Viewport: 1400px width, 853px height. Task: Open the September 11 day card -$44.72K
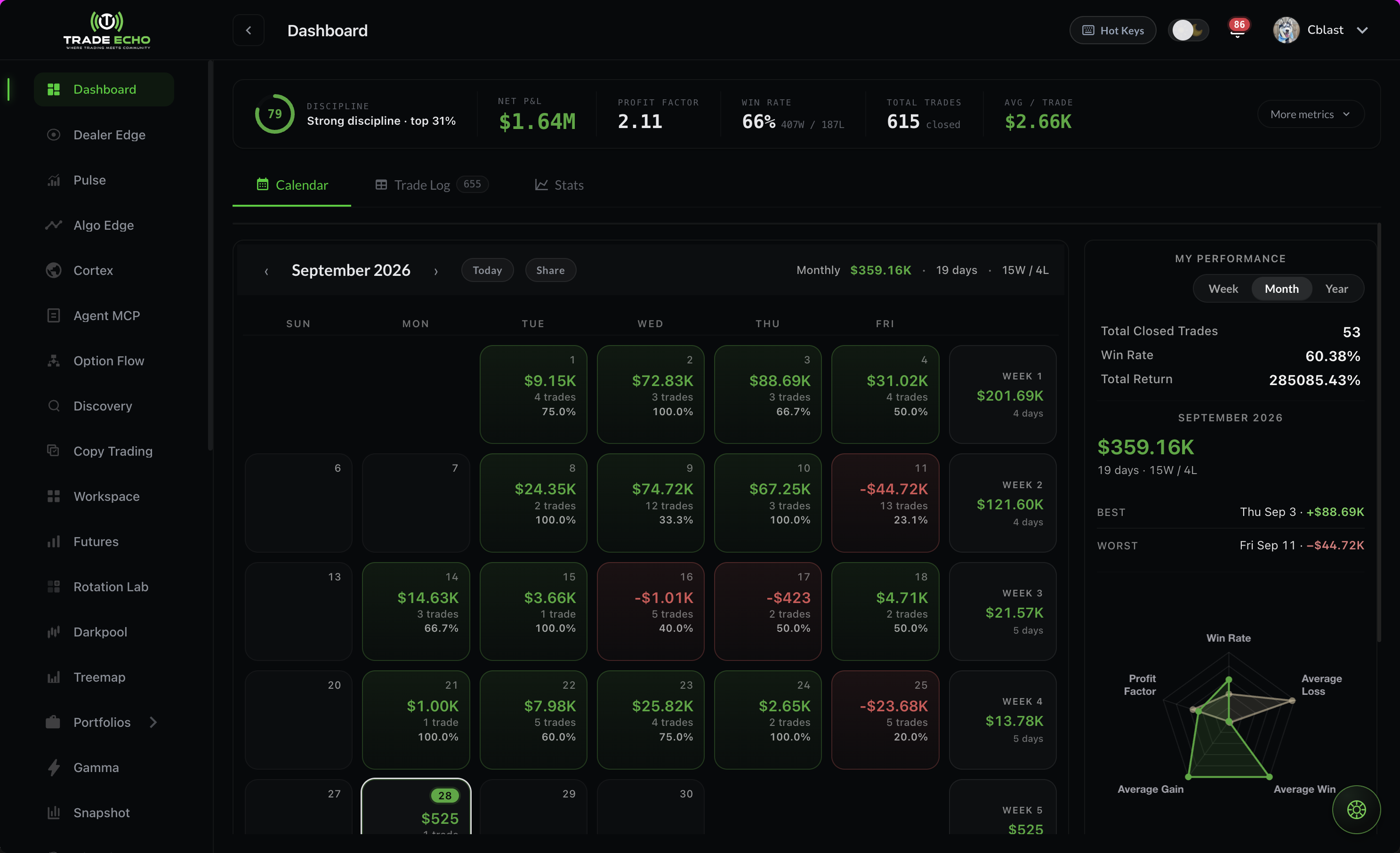pyautogui.click(x=885, y=503)
